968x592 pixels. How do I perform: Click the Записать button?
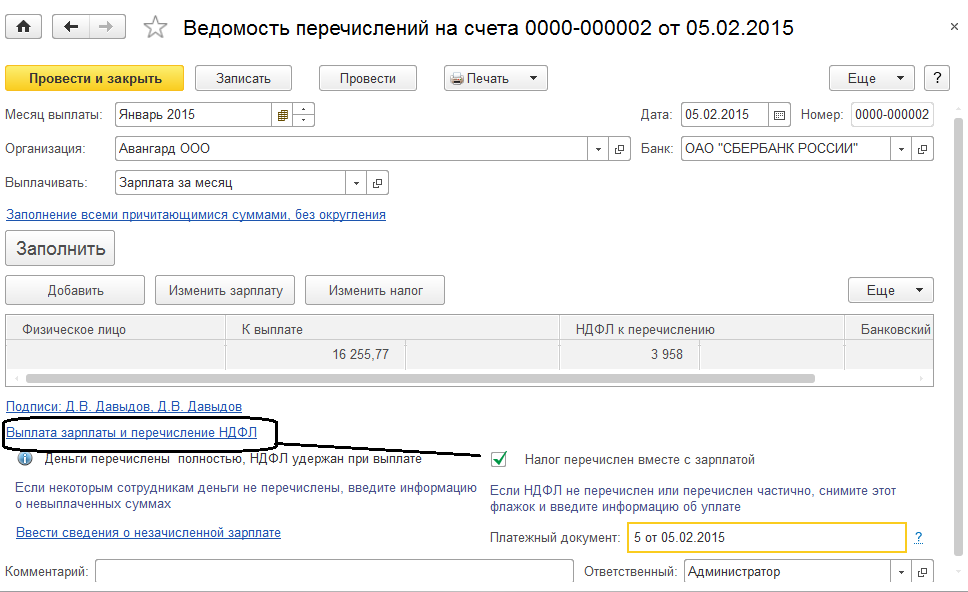click(243, 78)
